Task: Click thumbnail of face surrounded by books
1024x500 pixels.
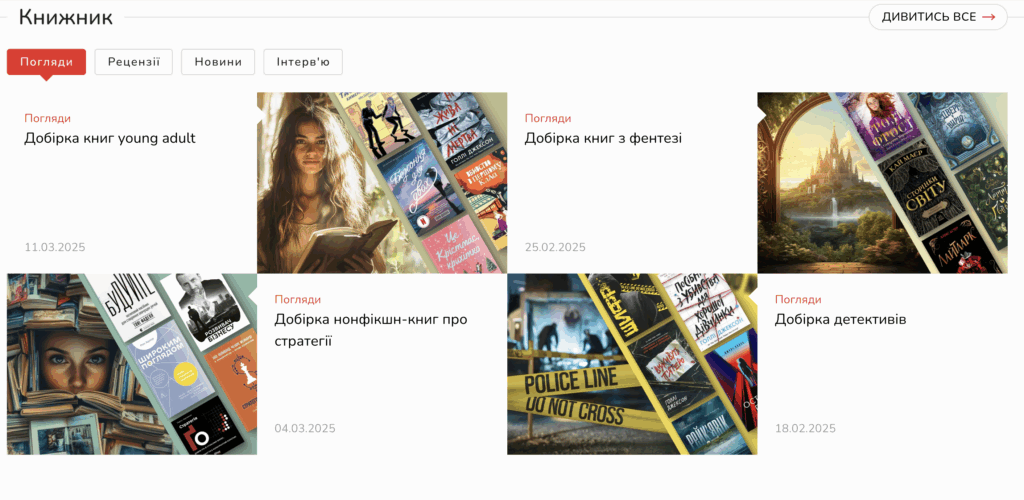Action: [132, 364]
